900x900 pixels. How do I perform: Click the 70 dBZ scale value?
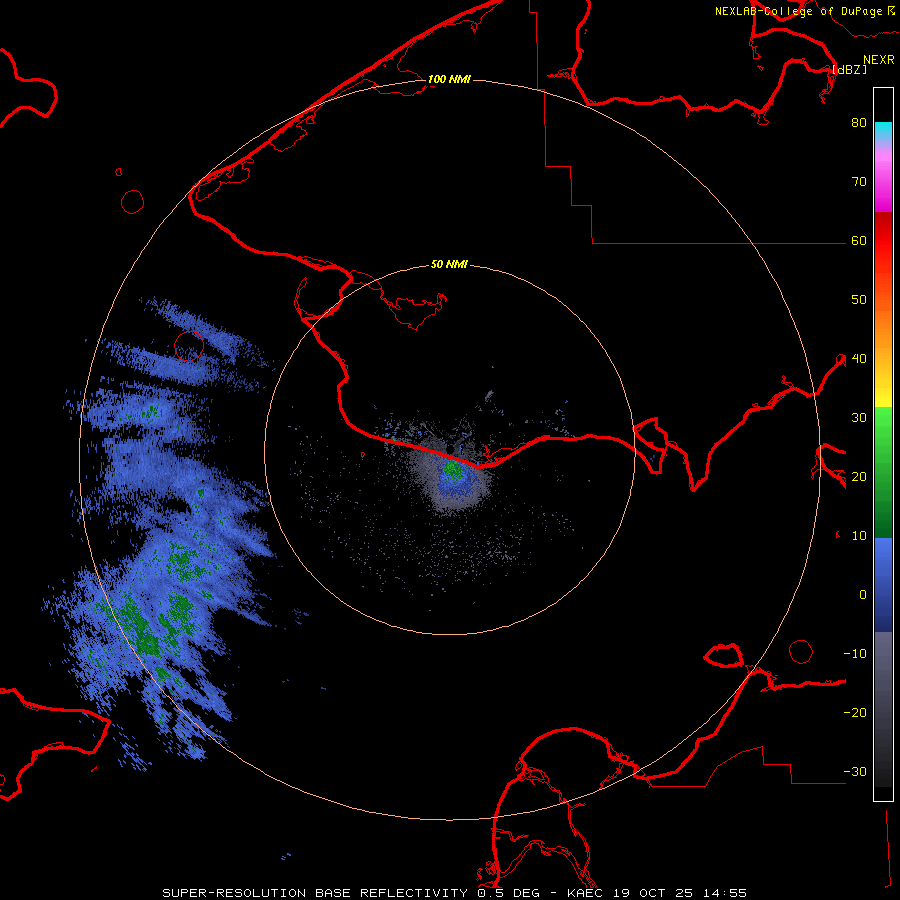coord(859,182)
